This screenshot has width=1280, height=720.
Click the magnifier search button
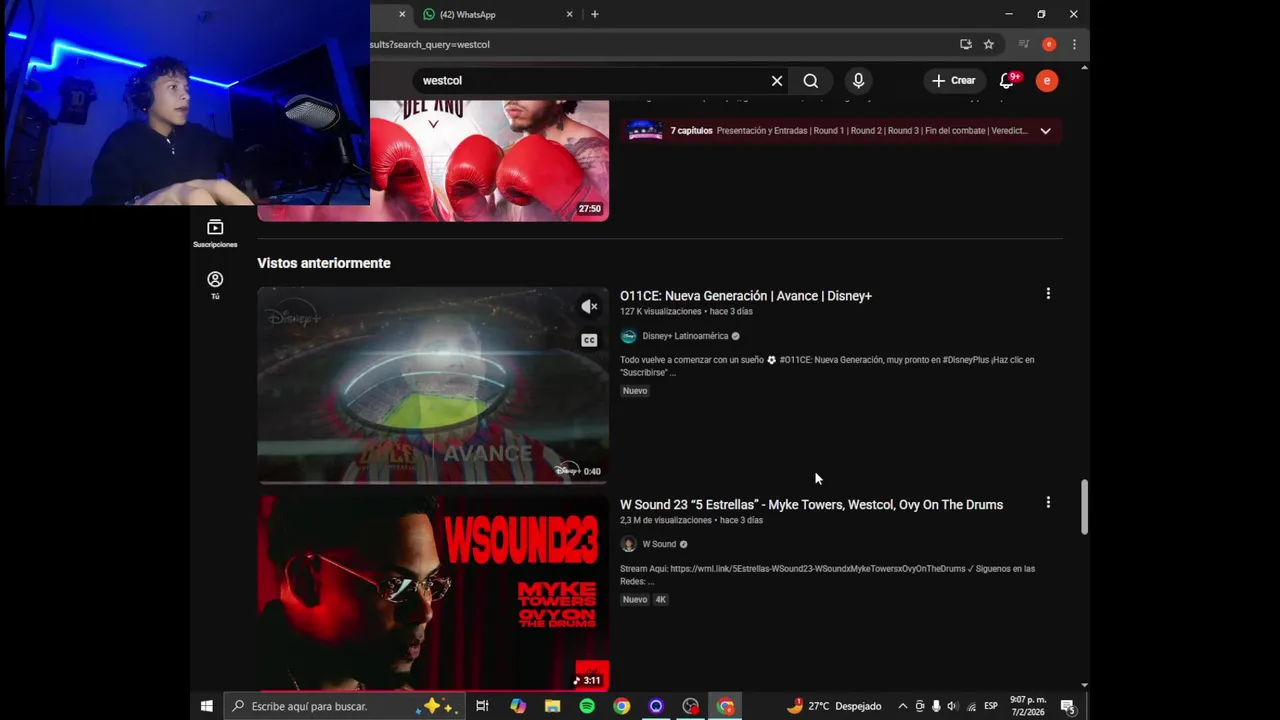(x=811, y=80)
